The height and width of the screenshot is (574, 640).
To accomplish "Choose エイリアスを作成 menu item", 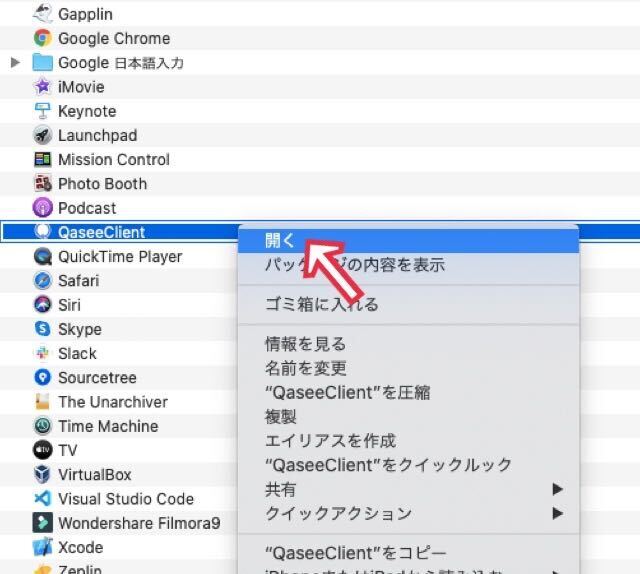I will point(409,441).
